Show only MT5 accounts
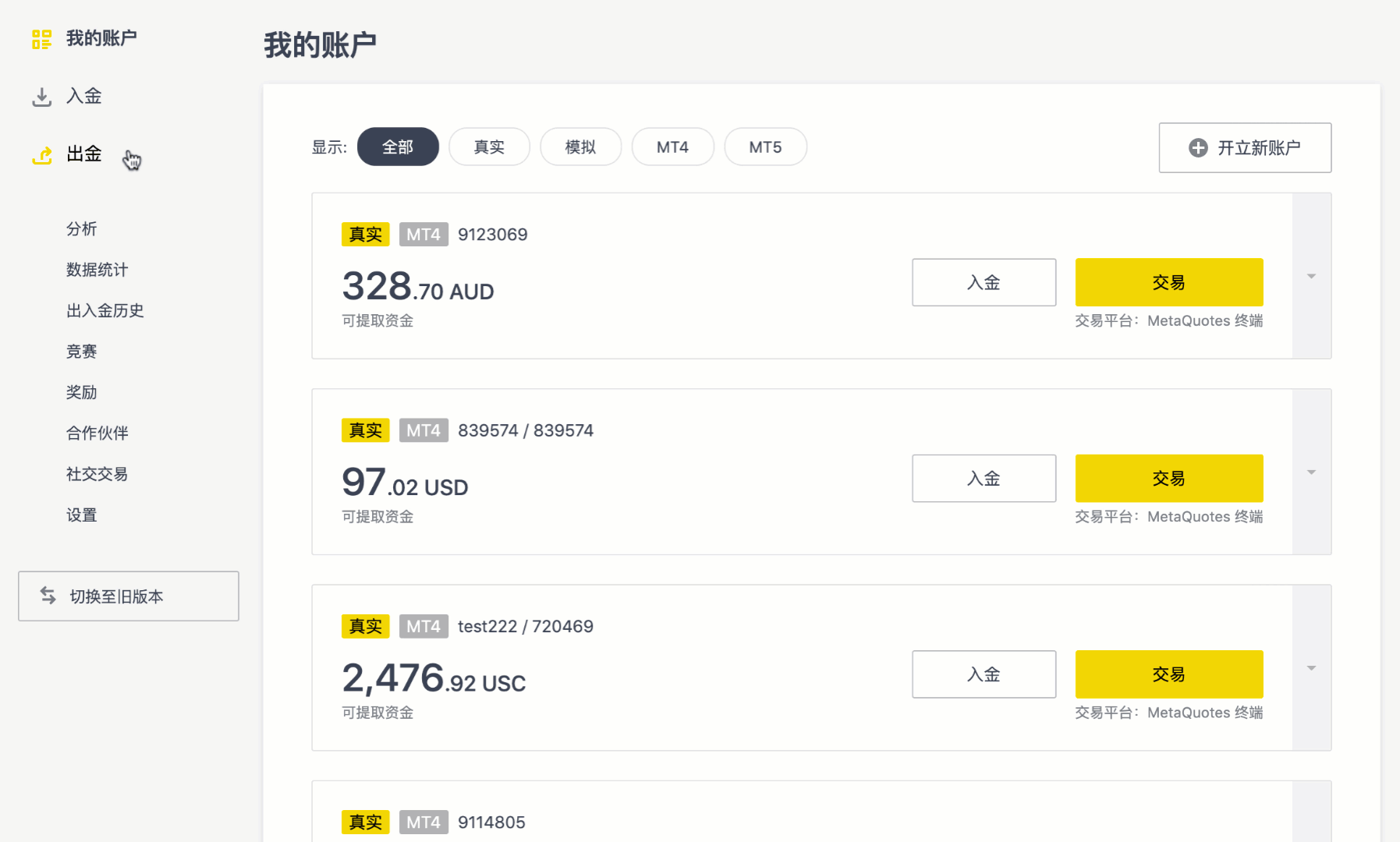 (x=765, y=147)
